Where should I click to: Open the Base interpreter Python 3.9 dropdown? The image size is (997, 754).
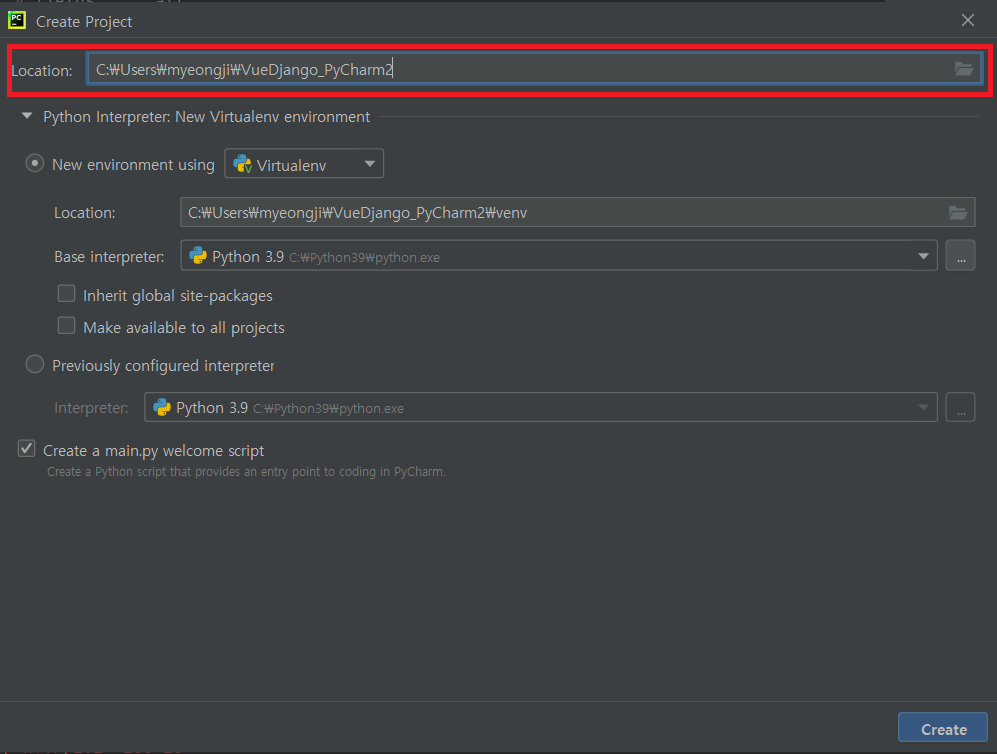pyautogui.click(x=559, y=256)
